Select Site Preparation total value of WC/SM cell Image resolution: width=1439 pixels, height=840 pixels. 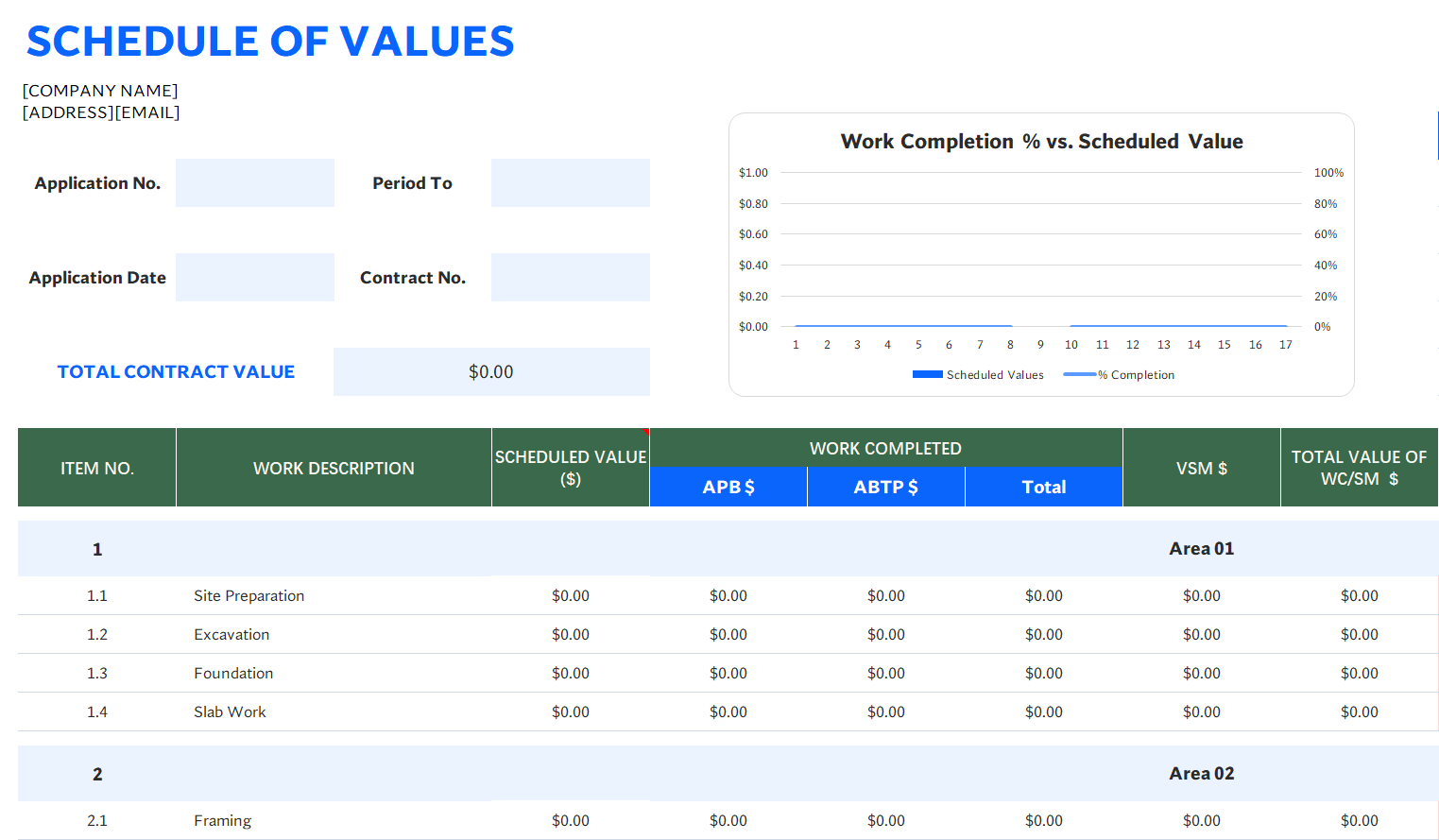click(1360, 596)
